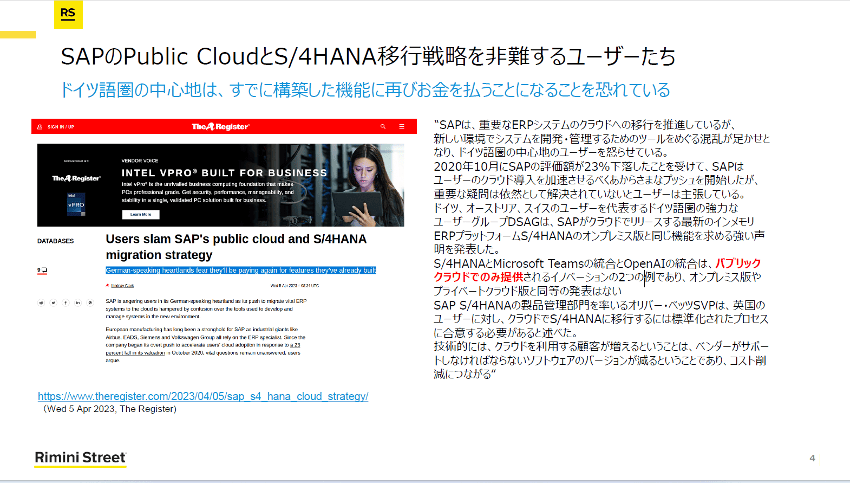
Task: Click the 'VENDOR VOICE' label in ad banner
Action: click(x=140, y=160)
